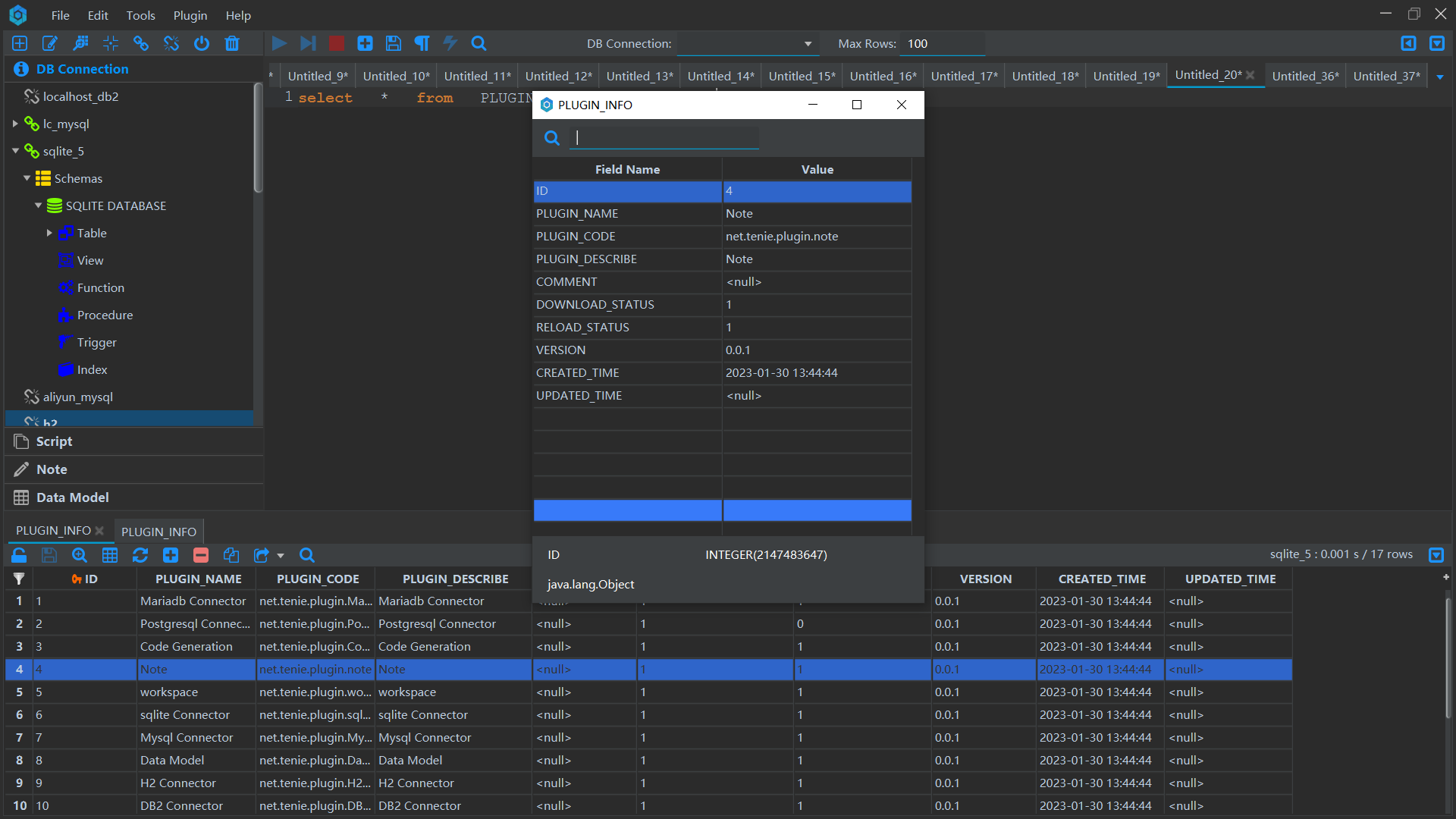Refresh the result grid
This screenshot has height=819, width=1456.
(140, 555)
